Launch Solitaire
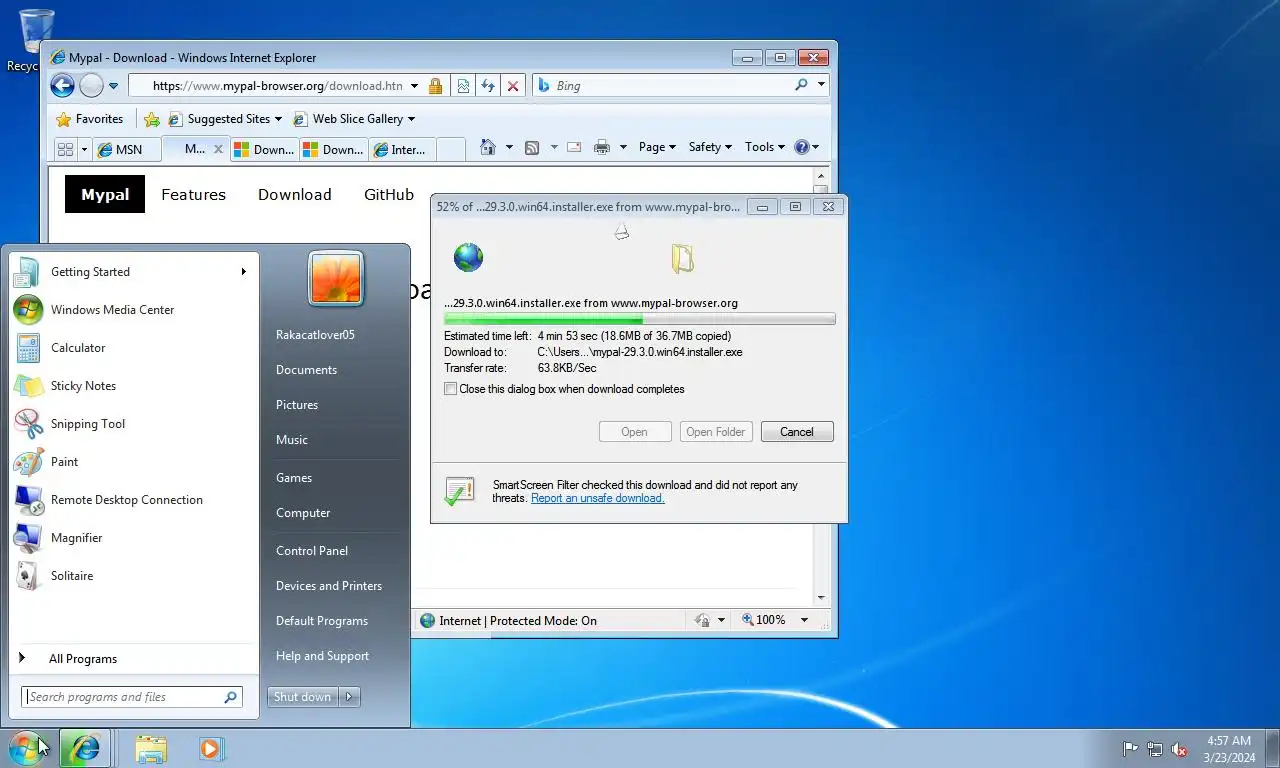This screenshot has width=1280, height=768. click(133, 576)
